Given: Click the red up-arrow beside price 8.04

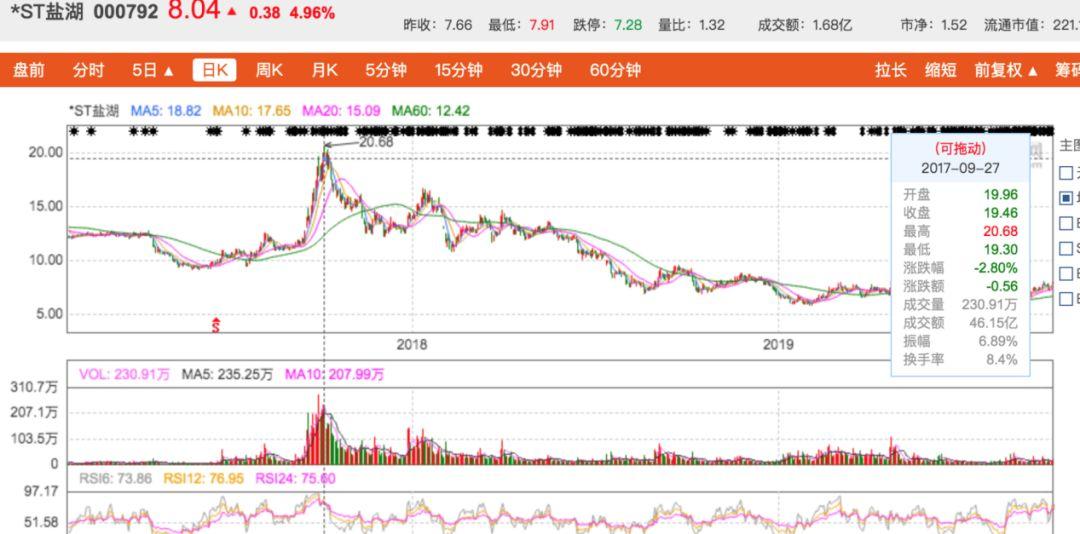Looking at the screenshot, I should [232, 12].
